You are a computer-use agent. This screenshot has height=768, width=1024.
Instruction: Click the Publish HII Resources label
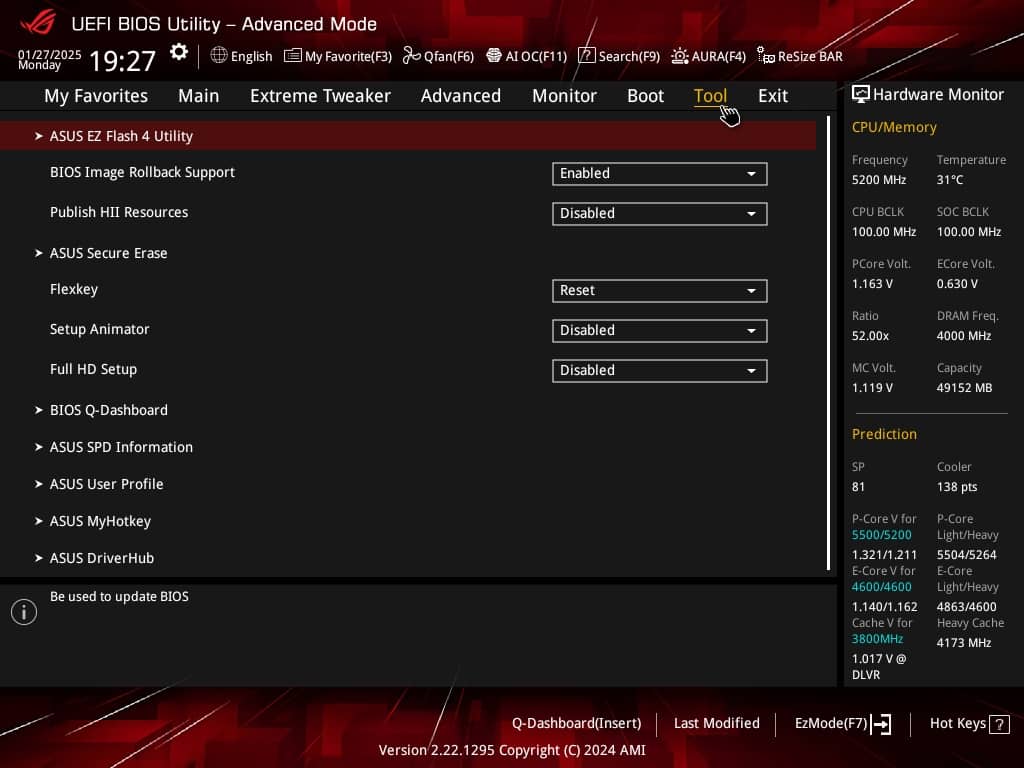pos(119,212)
